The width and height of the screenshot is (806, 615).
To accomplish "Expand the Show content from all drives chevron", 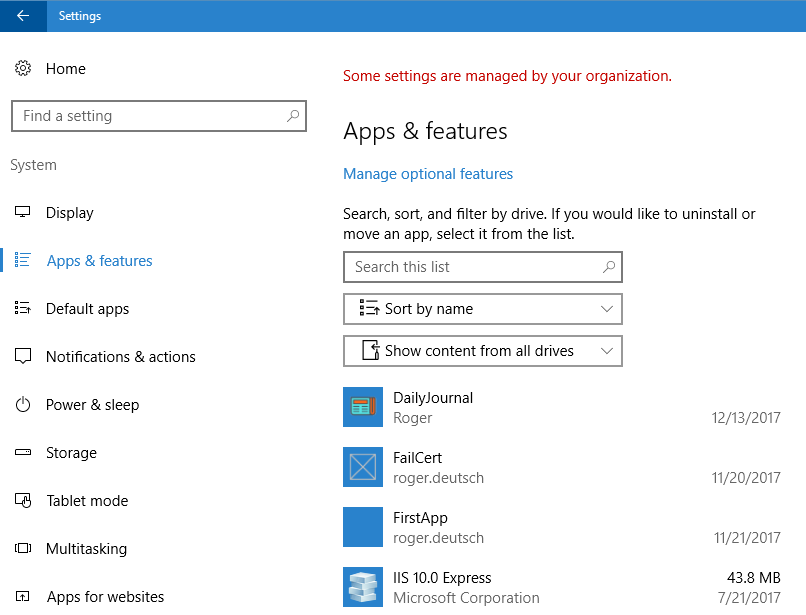I will [607, 351].
